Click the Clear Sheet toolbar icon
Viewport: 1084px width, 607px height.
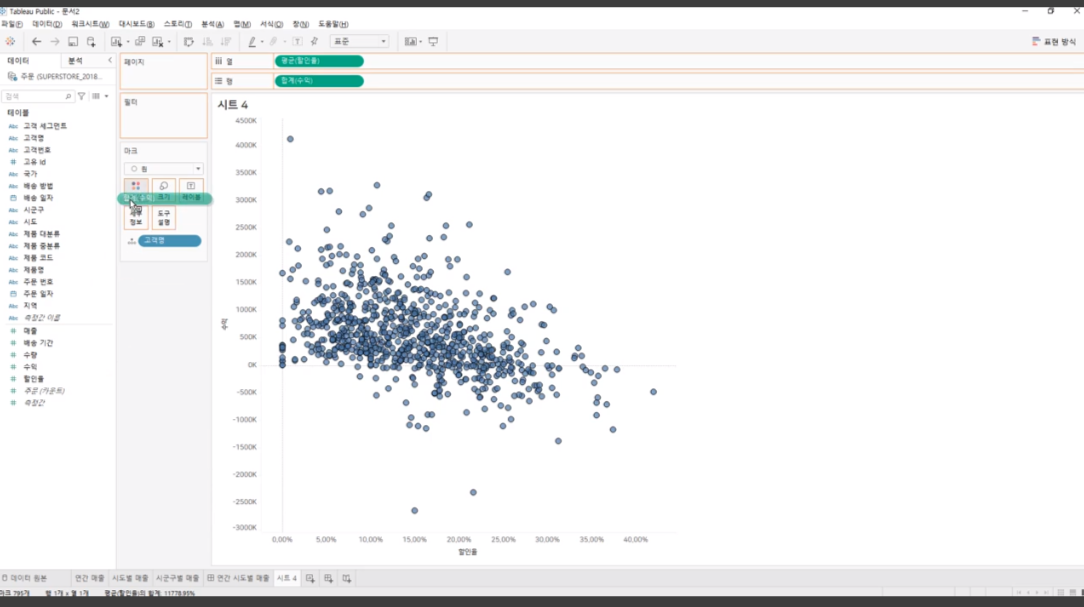click(158, 41)
